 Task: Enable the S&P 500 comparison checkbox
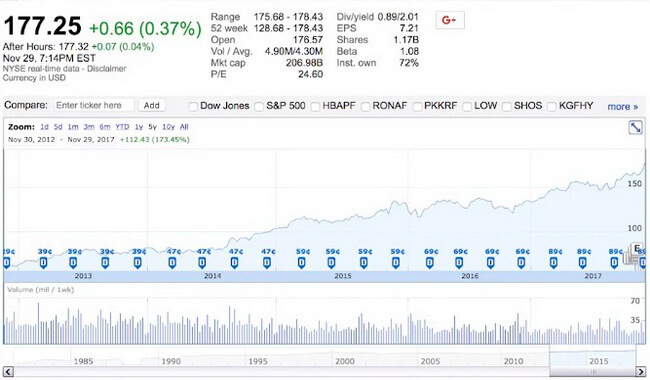pos(259,106)
